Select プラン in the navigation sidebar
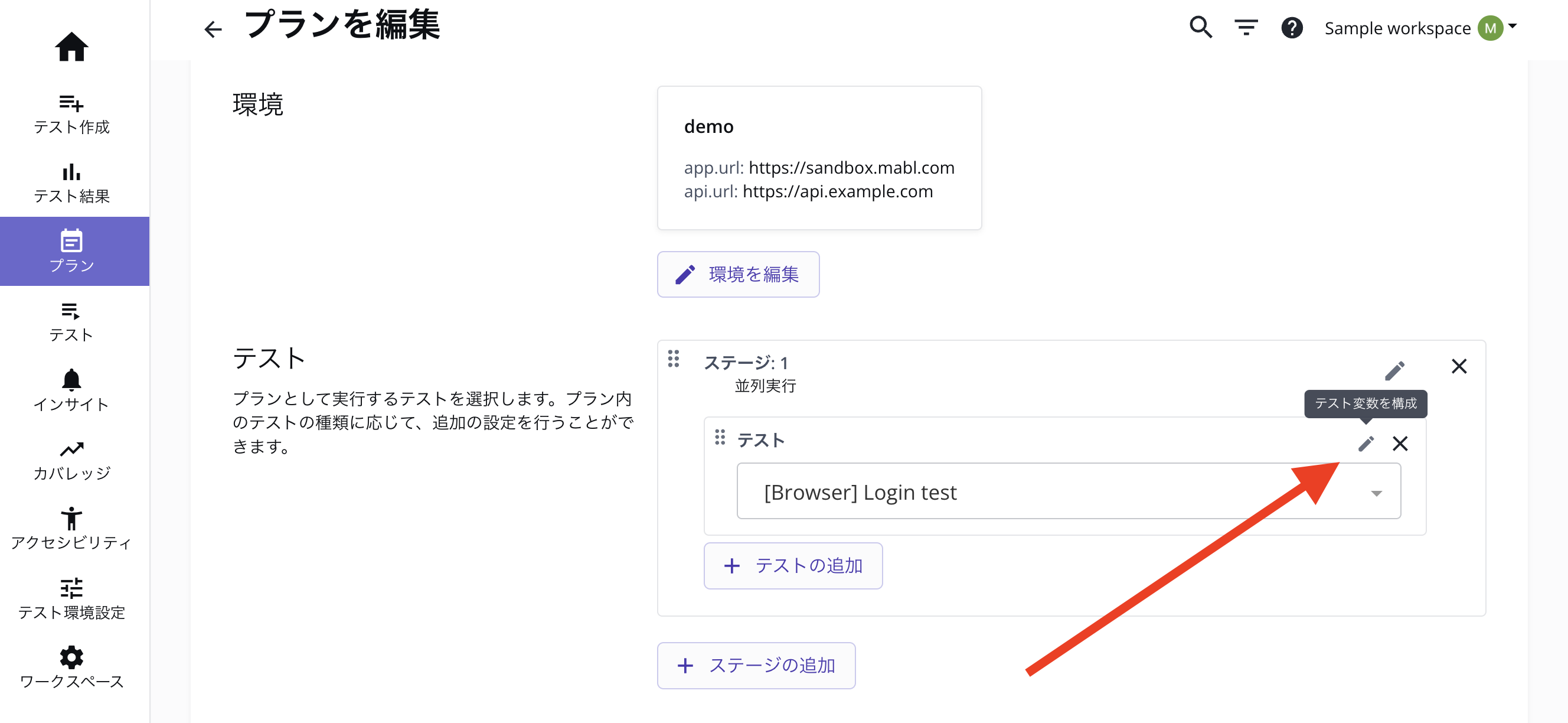The width and height of the screenshot is (1568, 723). point(71,251)
